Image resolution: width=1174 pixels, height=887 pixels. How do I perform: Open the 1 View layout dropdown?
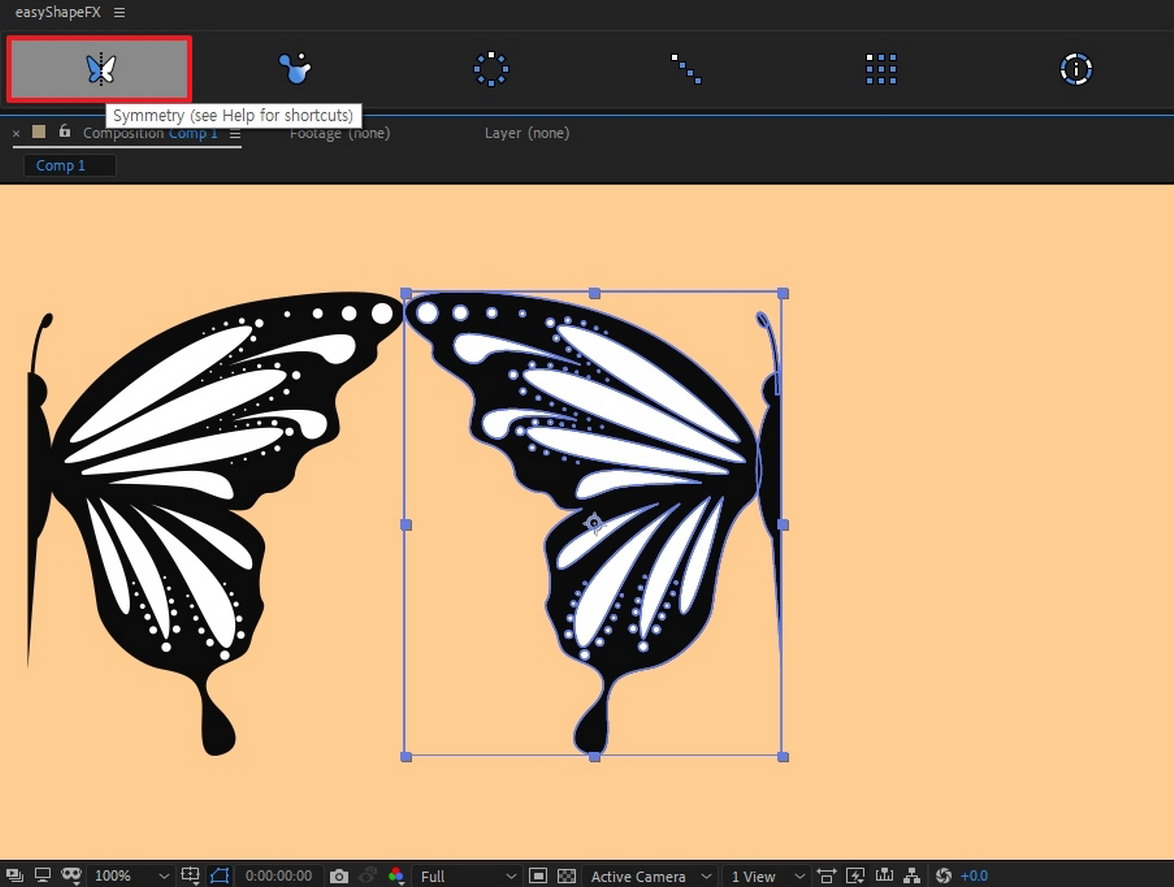(767, 876)
